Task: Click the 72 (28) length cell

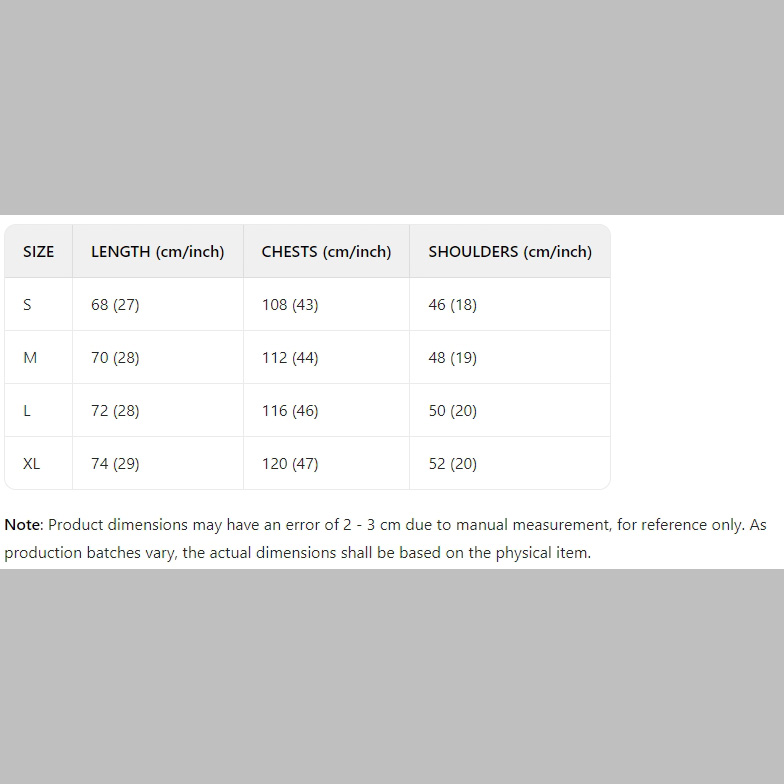Action: 115,411
